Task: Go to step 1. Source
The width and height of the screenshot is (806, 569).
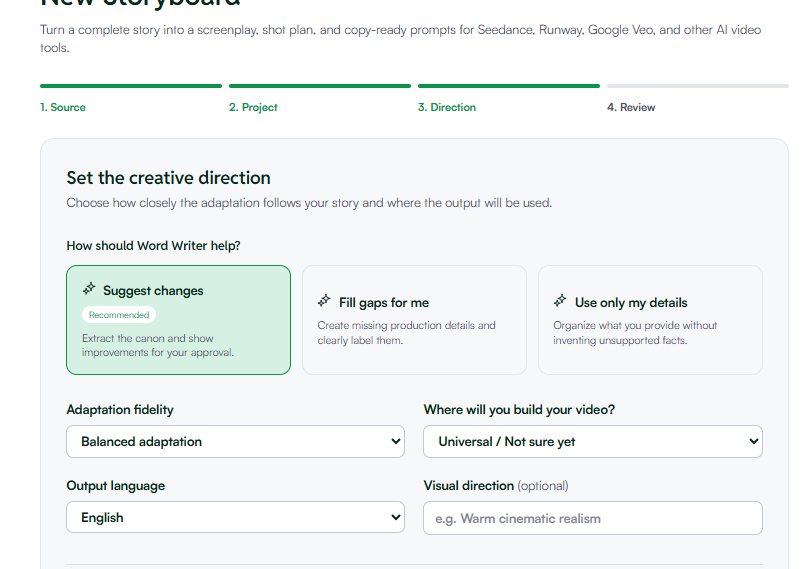Action: point(63,107)
